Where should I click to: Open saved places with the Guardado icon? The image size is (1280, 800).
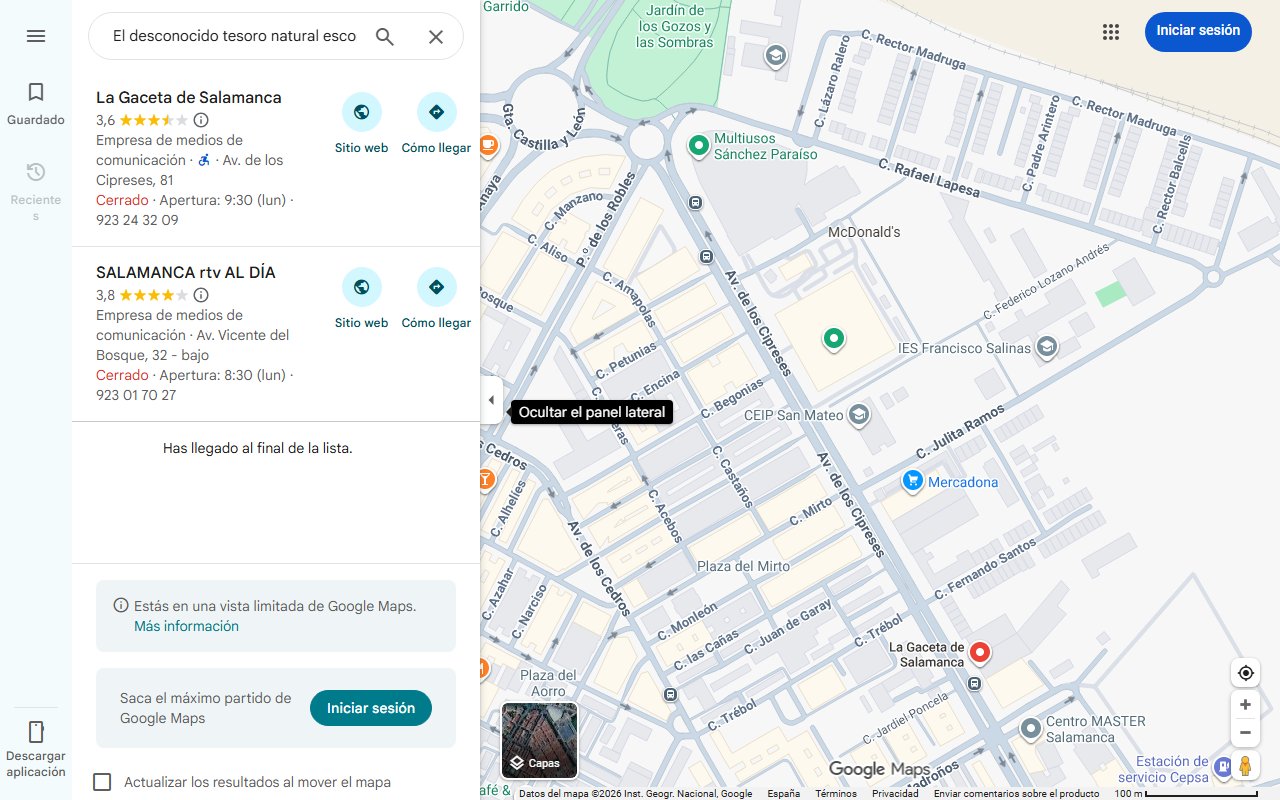click(x=35, y=100)
